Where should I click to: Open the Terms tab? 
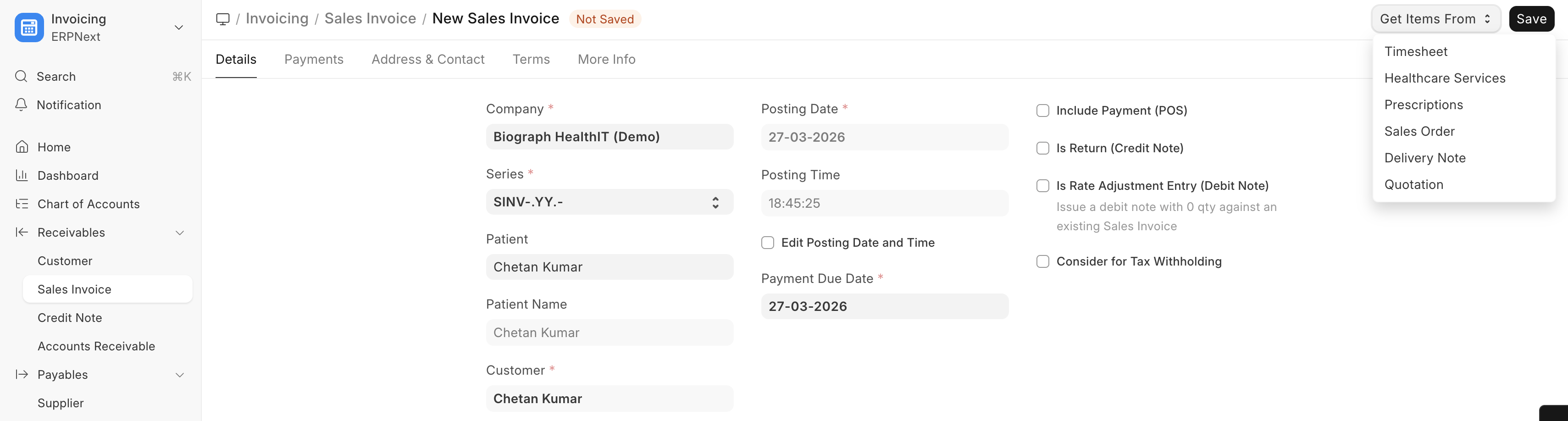click(531, 59)
